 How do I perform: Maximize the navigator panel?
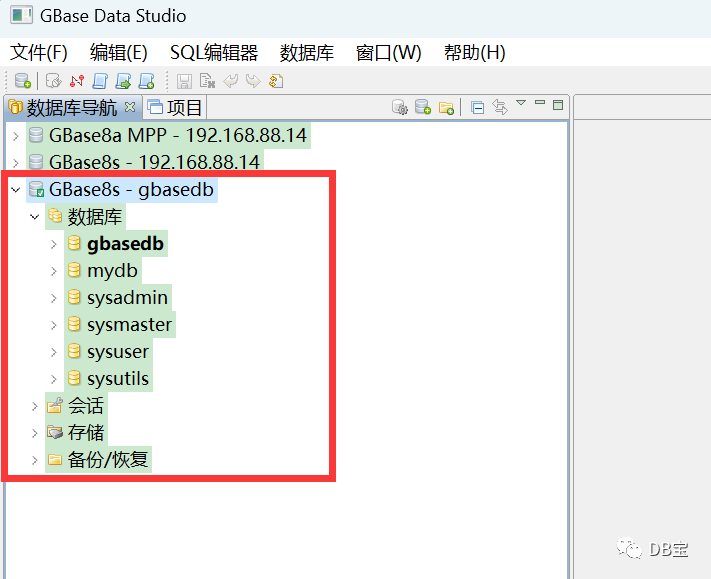(x=558, y=105)
